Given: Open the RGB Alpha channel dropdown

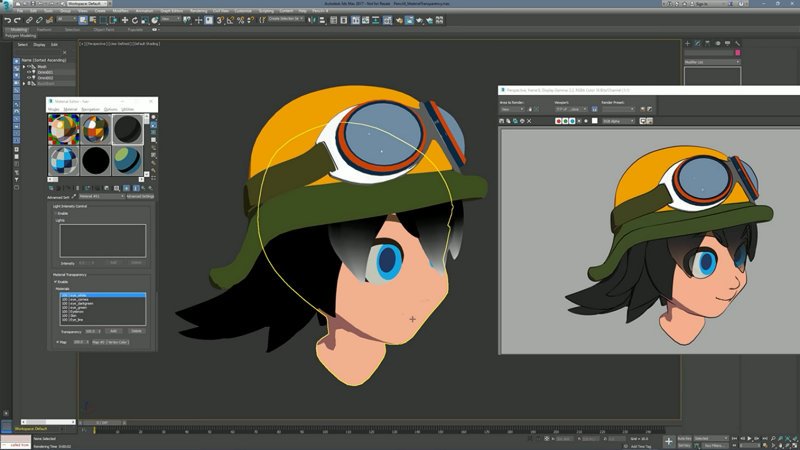Looking at the screenshot, I should [x=618, y=121].
